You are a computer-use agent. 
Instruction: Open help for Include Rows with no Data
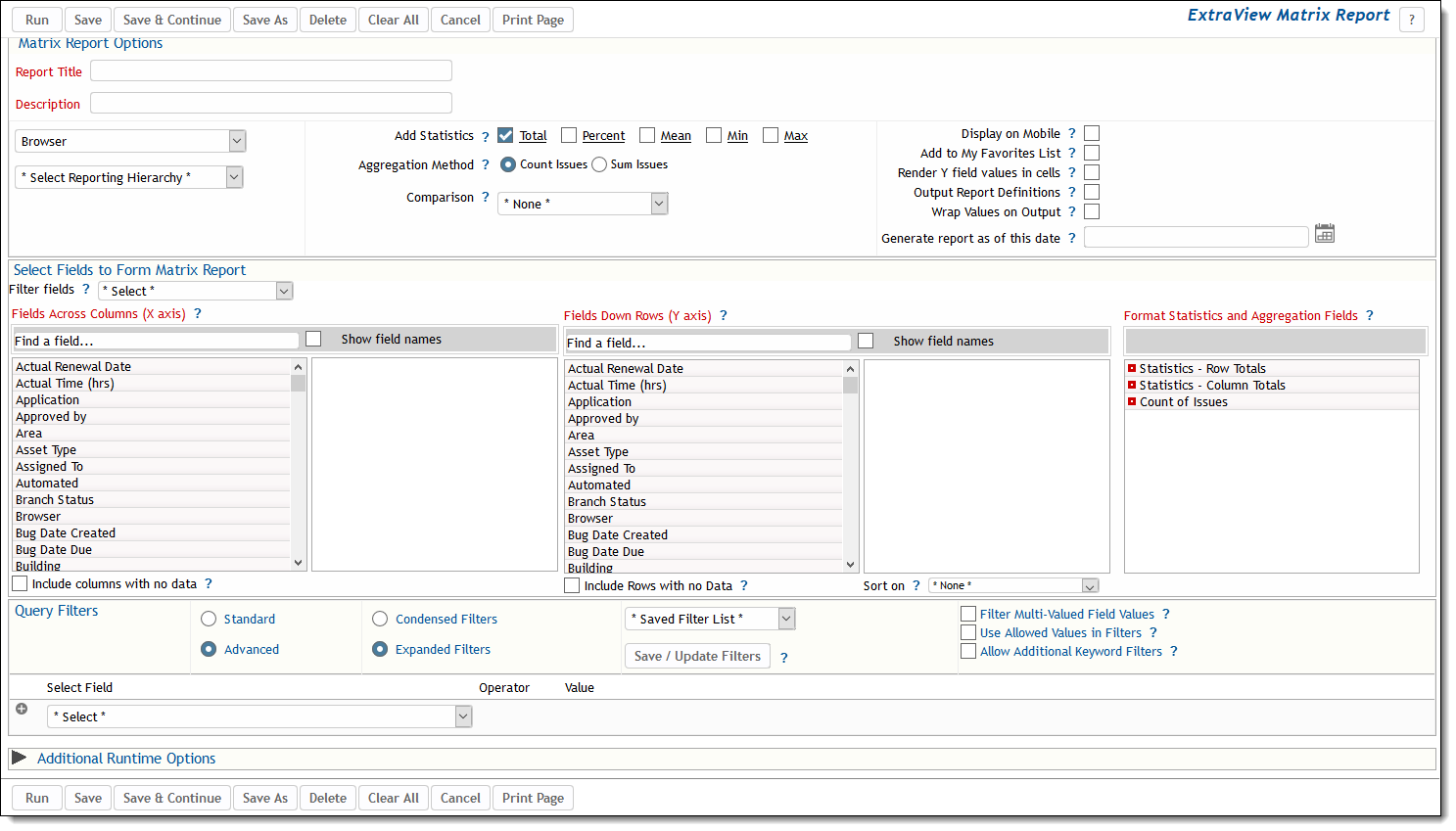(743, 585)
